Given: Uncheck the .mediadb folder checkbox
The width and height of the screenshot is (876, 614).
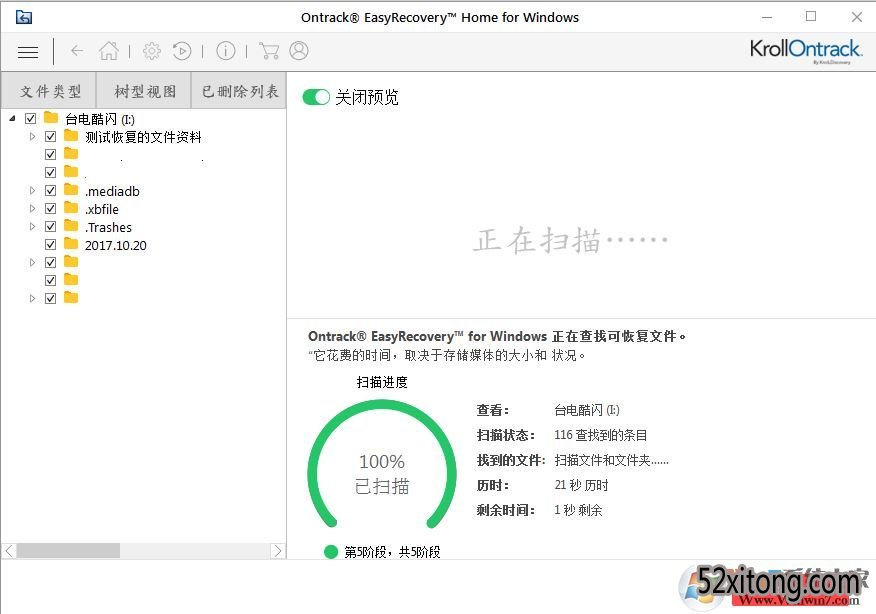Looking at the screenshot, I should pos(50,191).
